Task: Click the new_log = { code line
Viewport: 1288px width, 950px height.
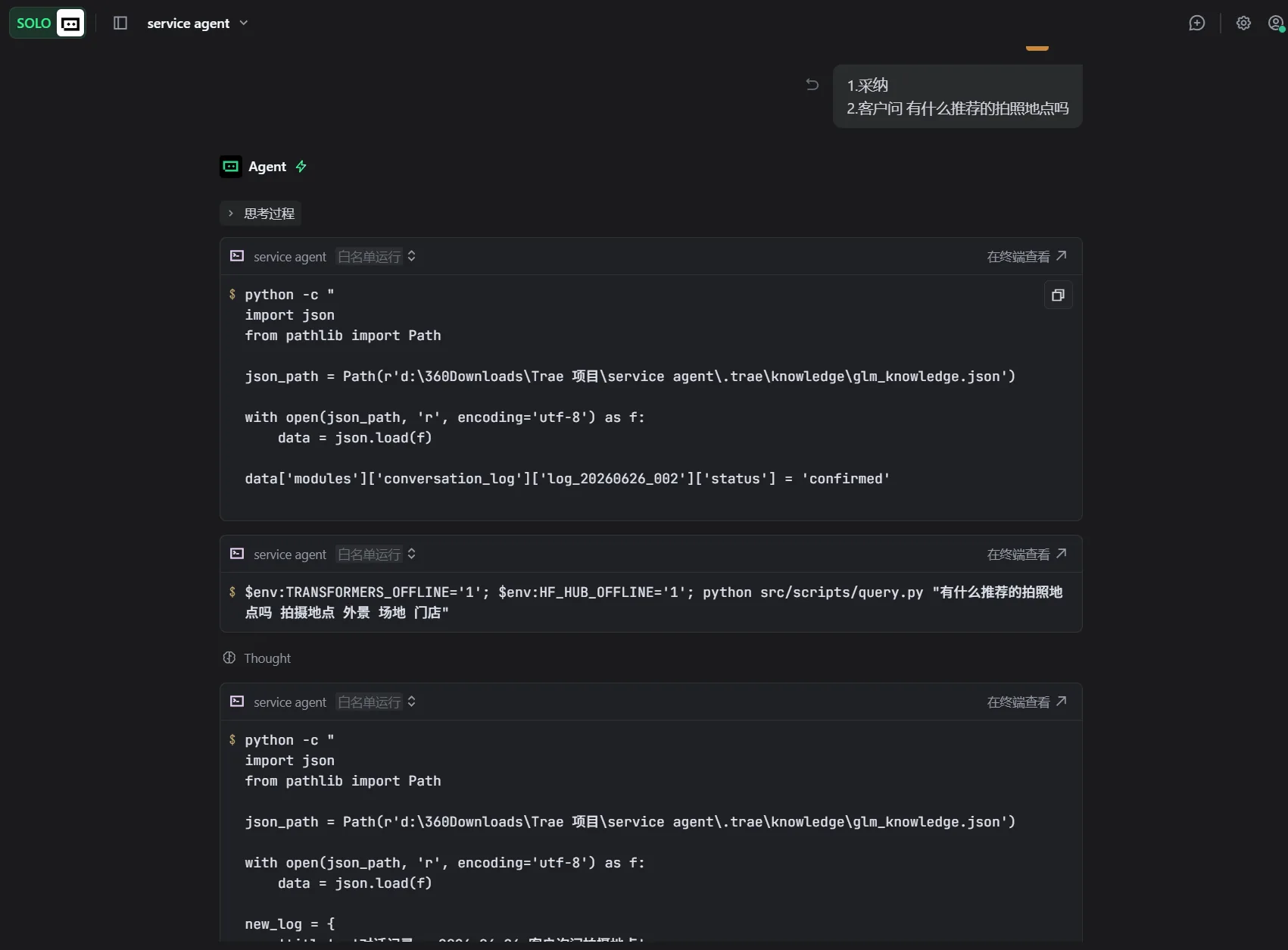Action: click(290, 924)
